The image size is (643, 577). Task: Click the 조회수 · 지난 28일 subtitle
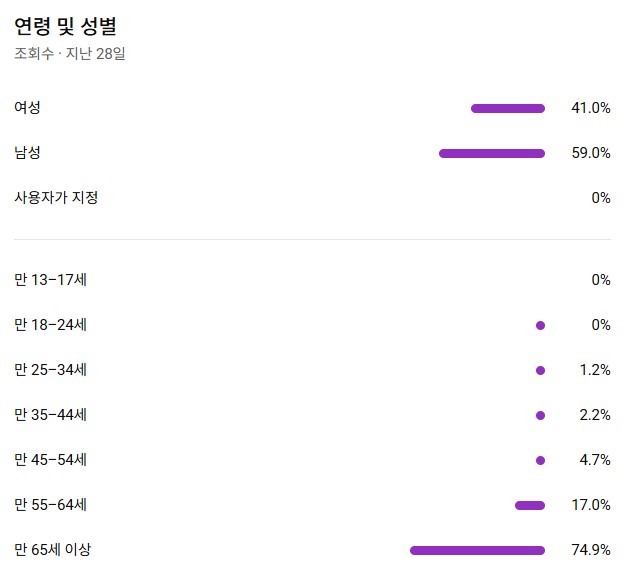coord(70,54)
